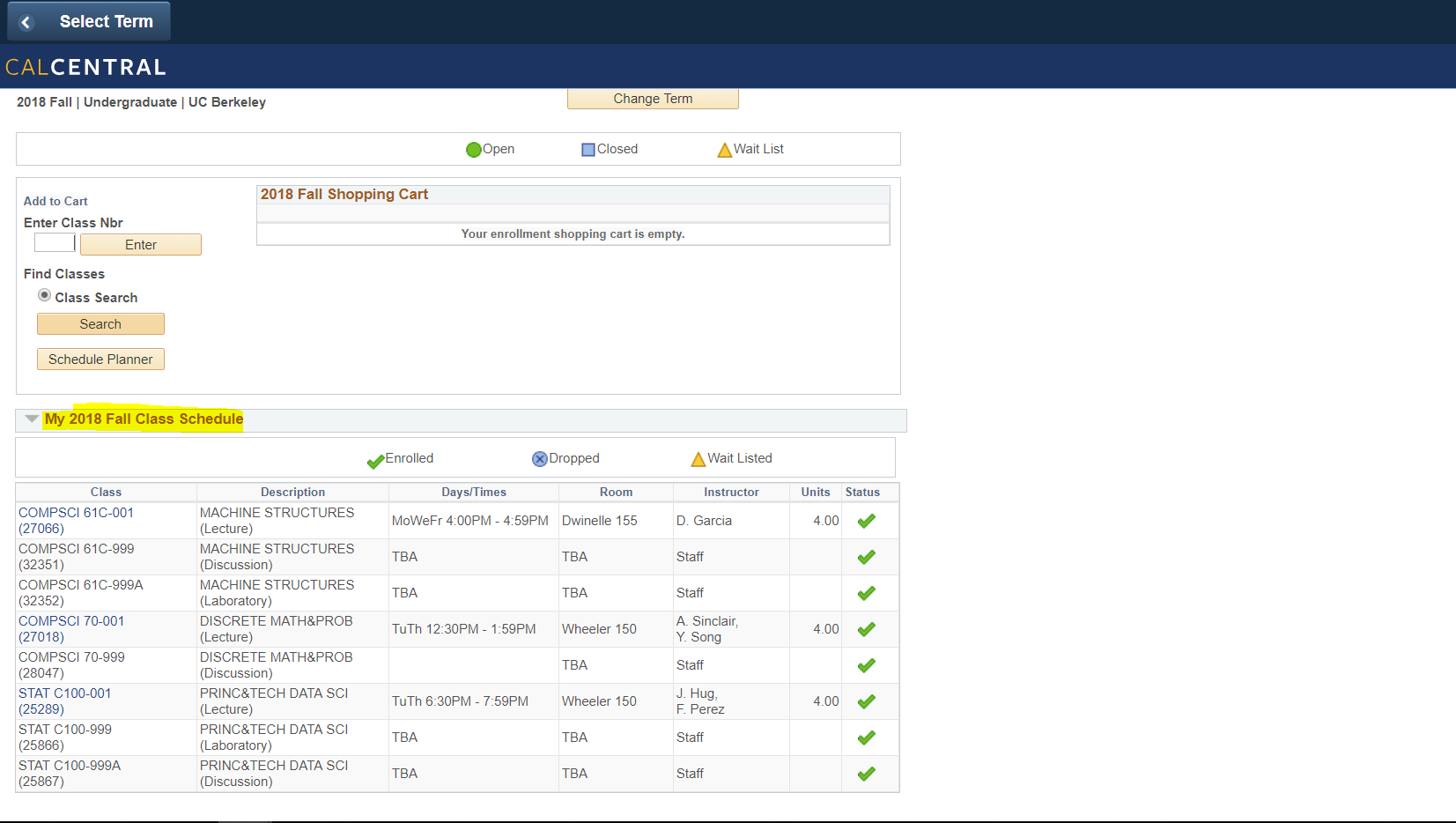
Task: Click the back arrow beside Select Term
Action: [26, 22]
